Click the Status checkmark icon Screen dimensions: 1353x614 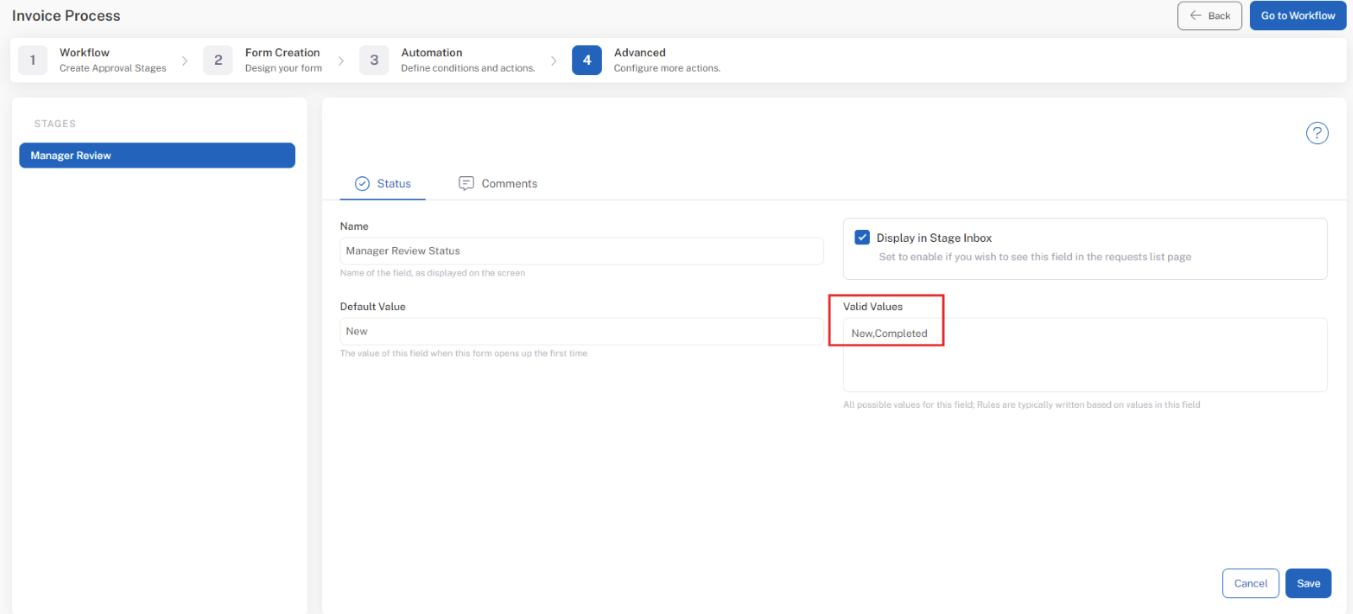[x=362, y=183]
